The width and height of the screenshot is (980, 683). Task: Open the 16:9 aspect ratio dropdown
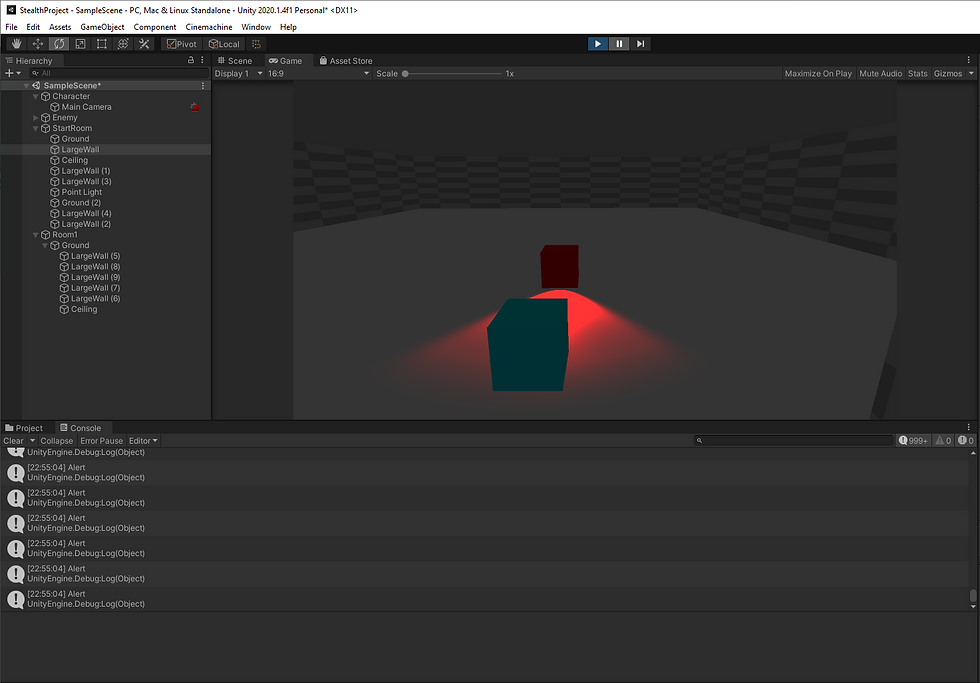(x=319, y=74)
